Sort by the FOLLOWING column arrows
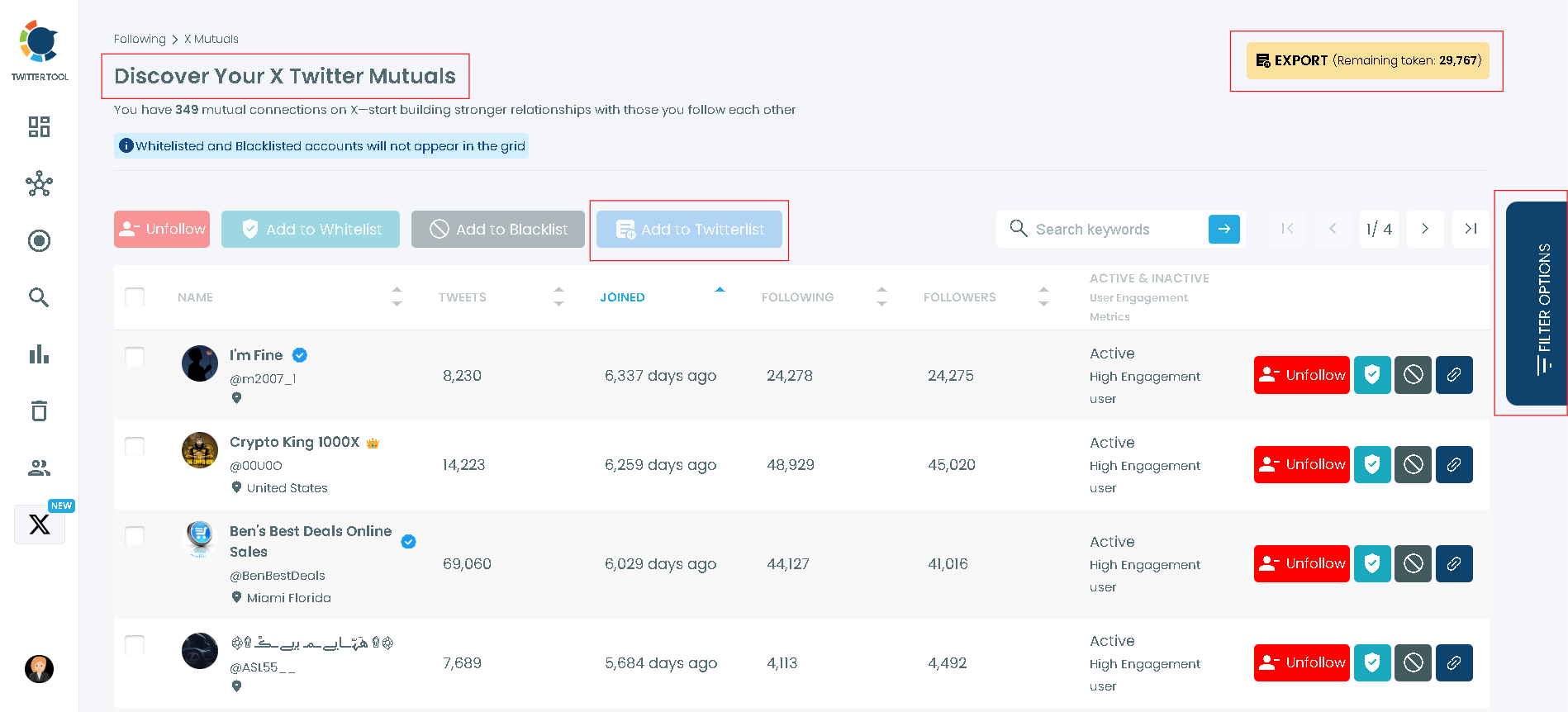The height and width of the screenshot is (712, 1568). 881,297
